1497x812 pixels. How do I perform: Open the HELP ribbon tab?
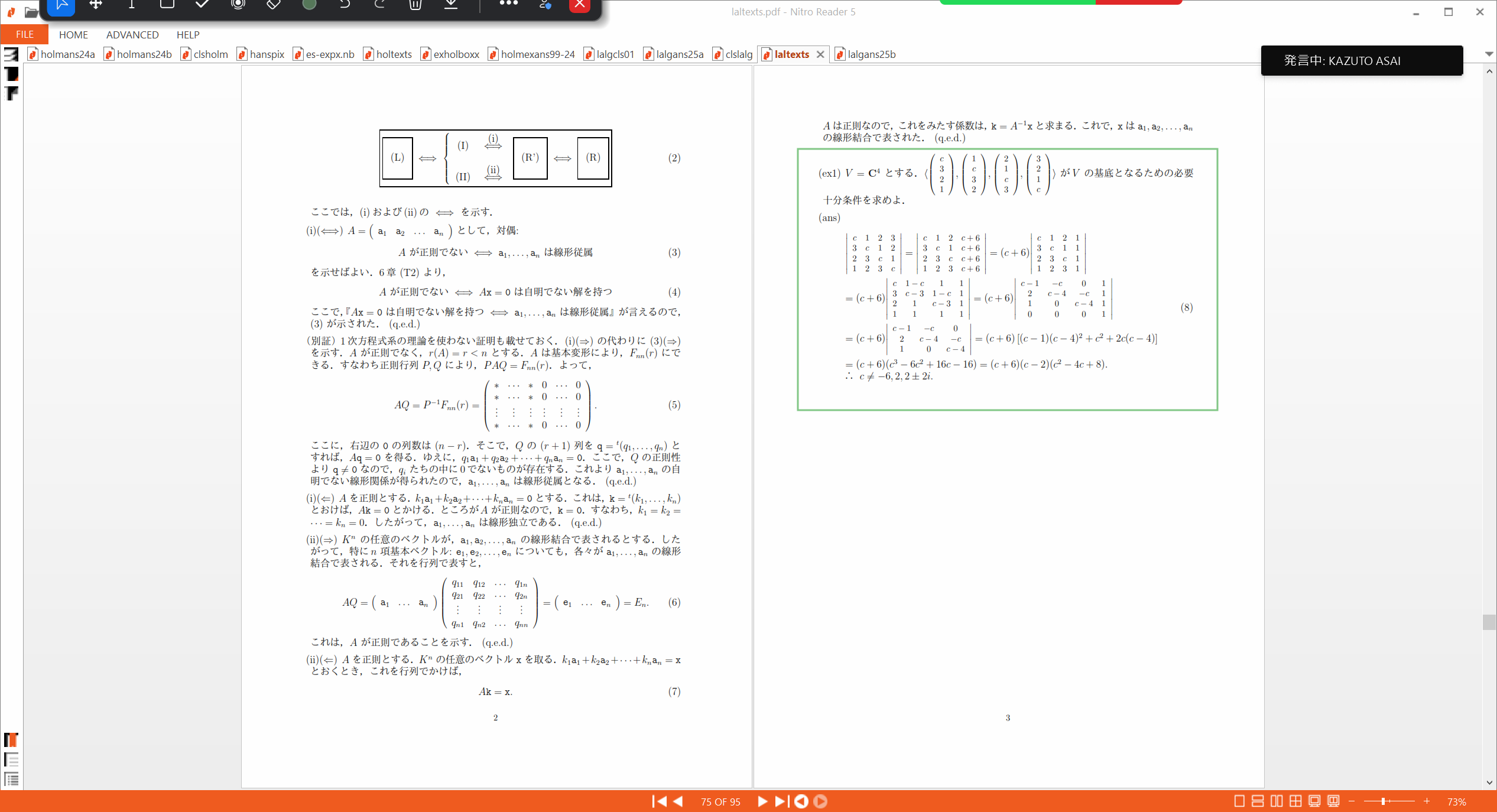[x=188, y=35]
